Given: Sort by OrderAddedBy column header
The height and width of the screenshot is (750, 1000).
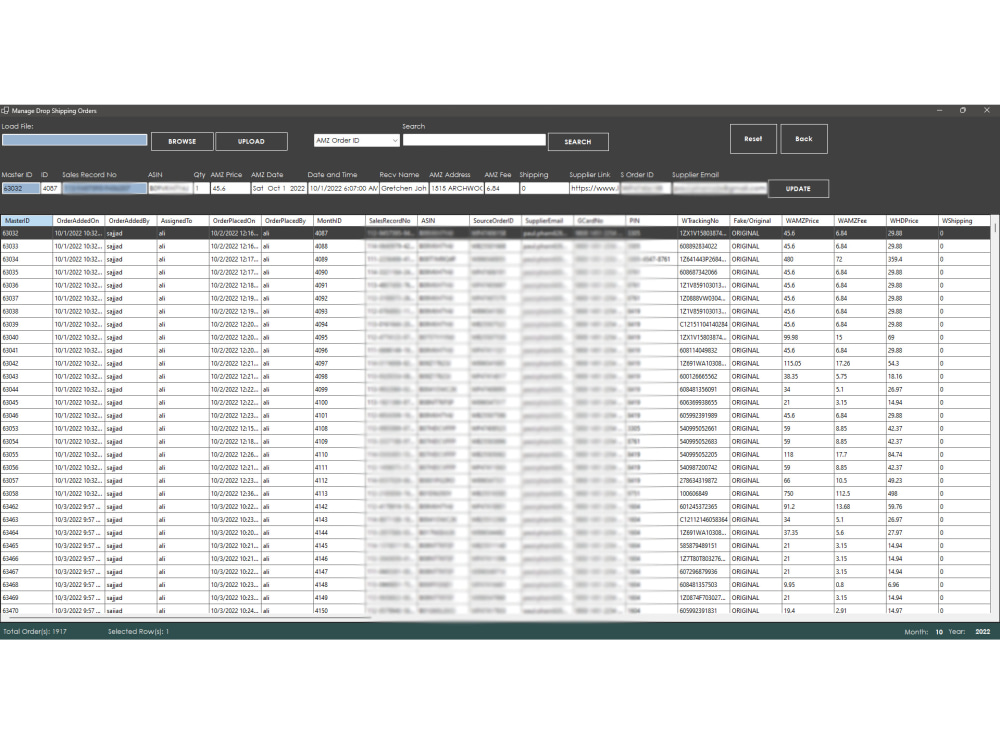Looking at the screenshot, I should click(131, 221).
